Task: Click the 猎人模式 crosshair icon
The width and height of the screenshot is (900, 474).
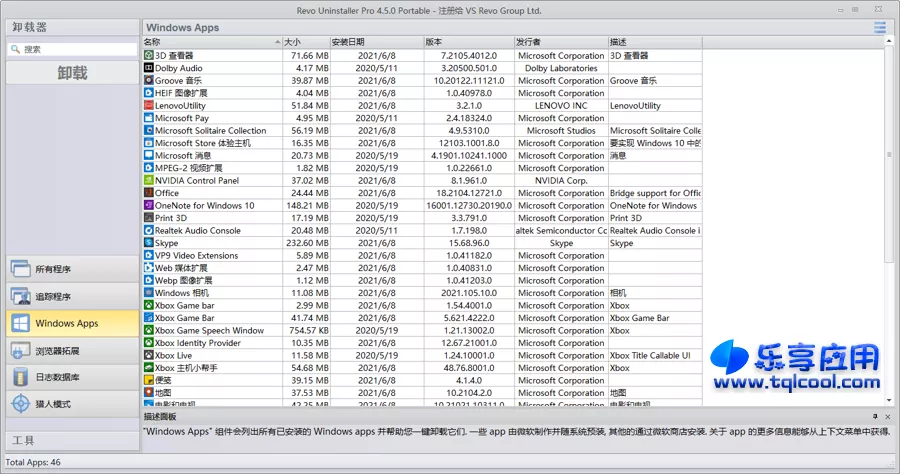Action: [21, 404]
